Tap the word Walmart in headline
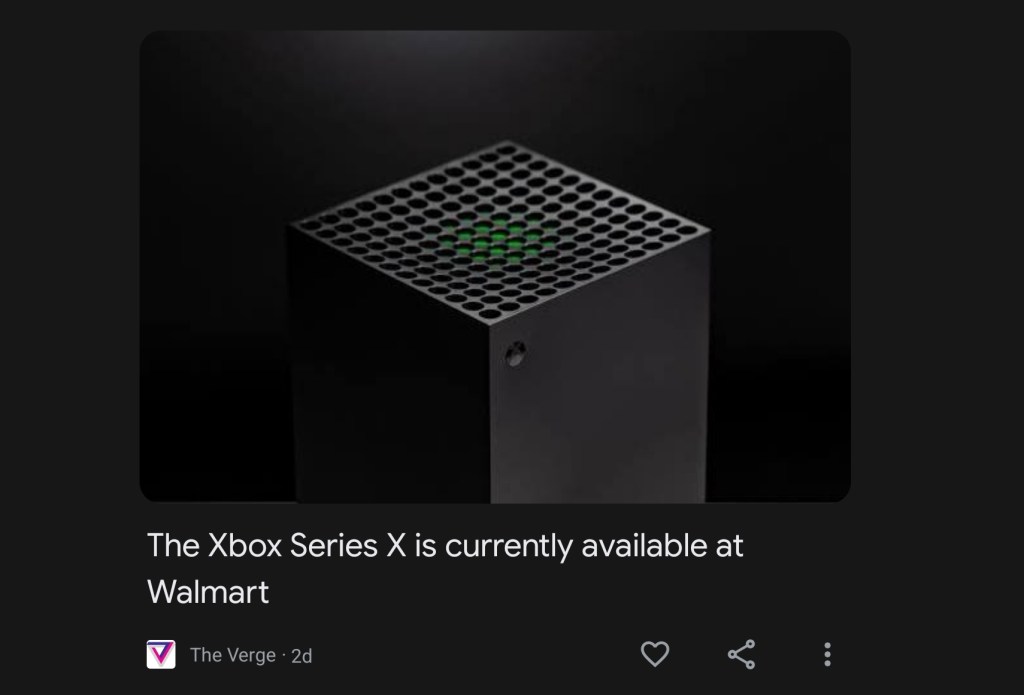 [x=208, y=592]
